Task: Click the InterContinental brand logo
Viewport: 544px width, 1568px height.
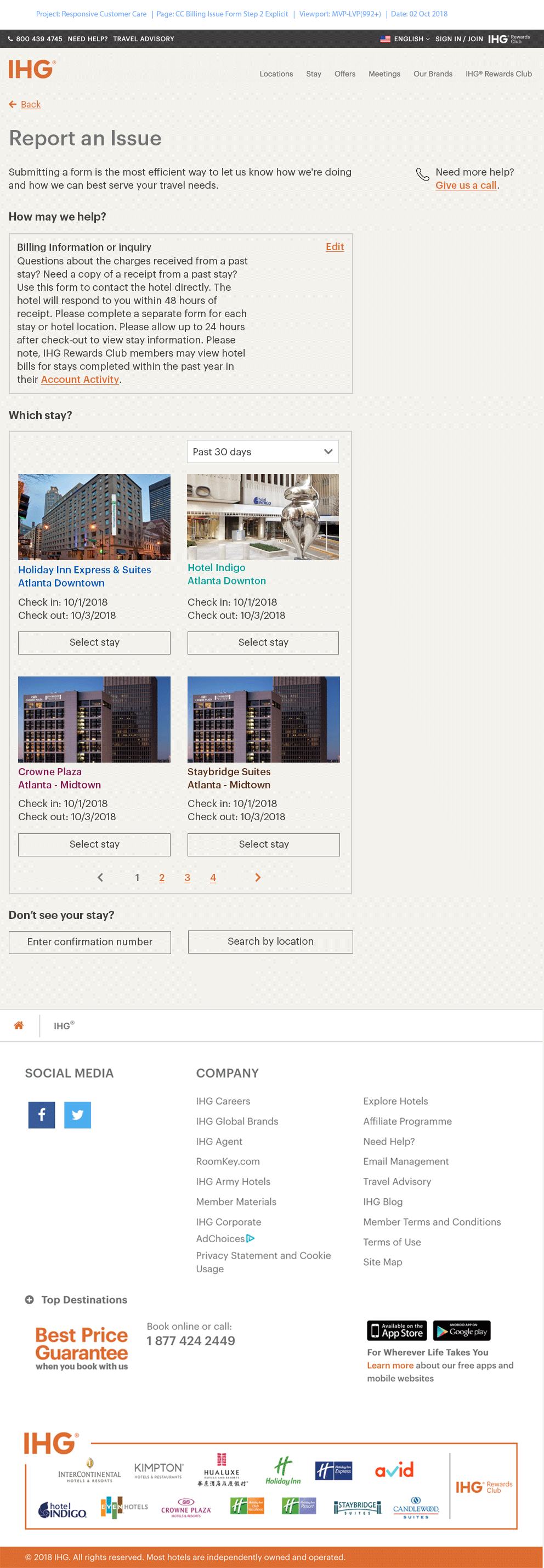Action: coord(89,1470)
